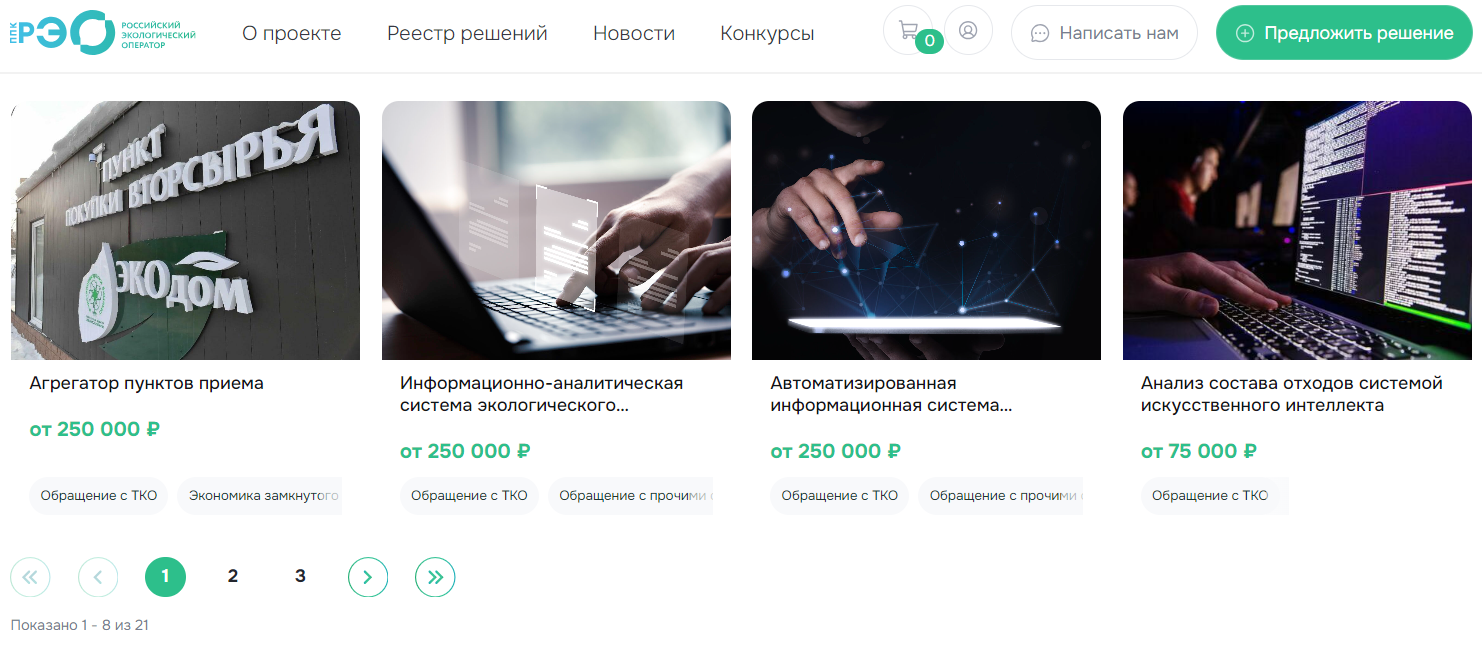
Task: Open the О проекте menu item
Action: point(292,33)
